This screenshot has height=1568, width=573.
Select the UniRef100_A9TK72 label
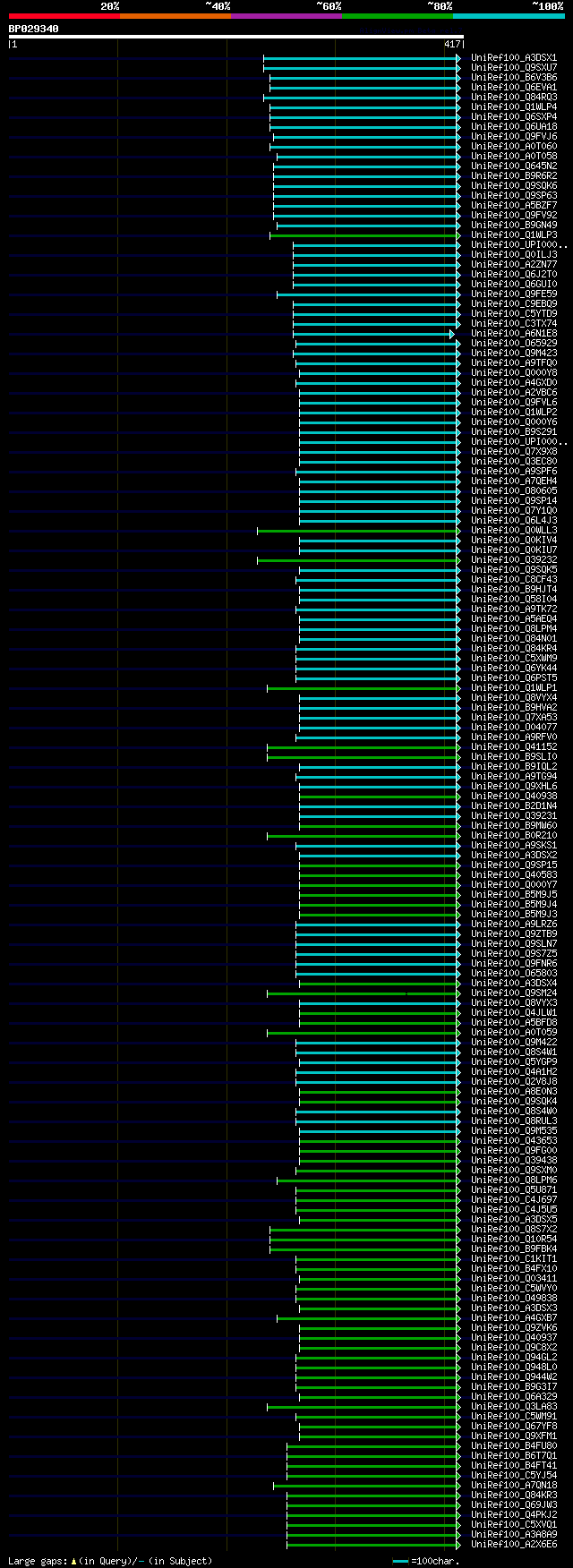pyautogui.click(x=514, y=609)
